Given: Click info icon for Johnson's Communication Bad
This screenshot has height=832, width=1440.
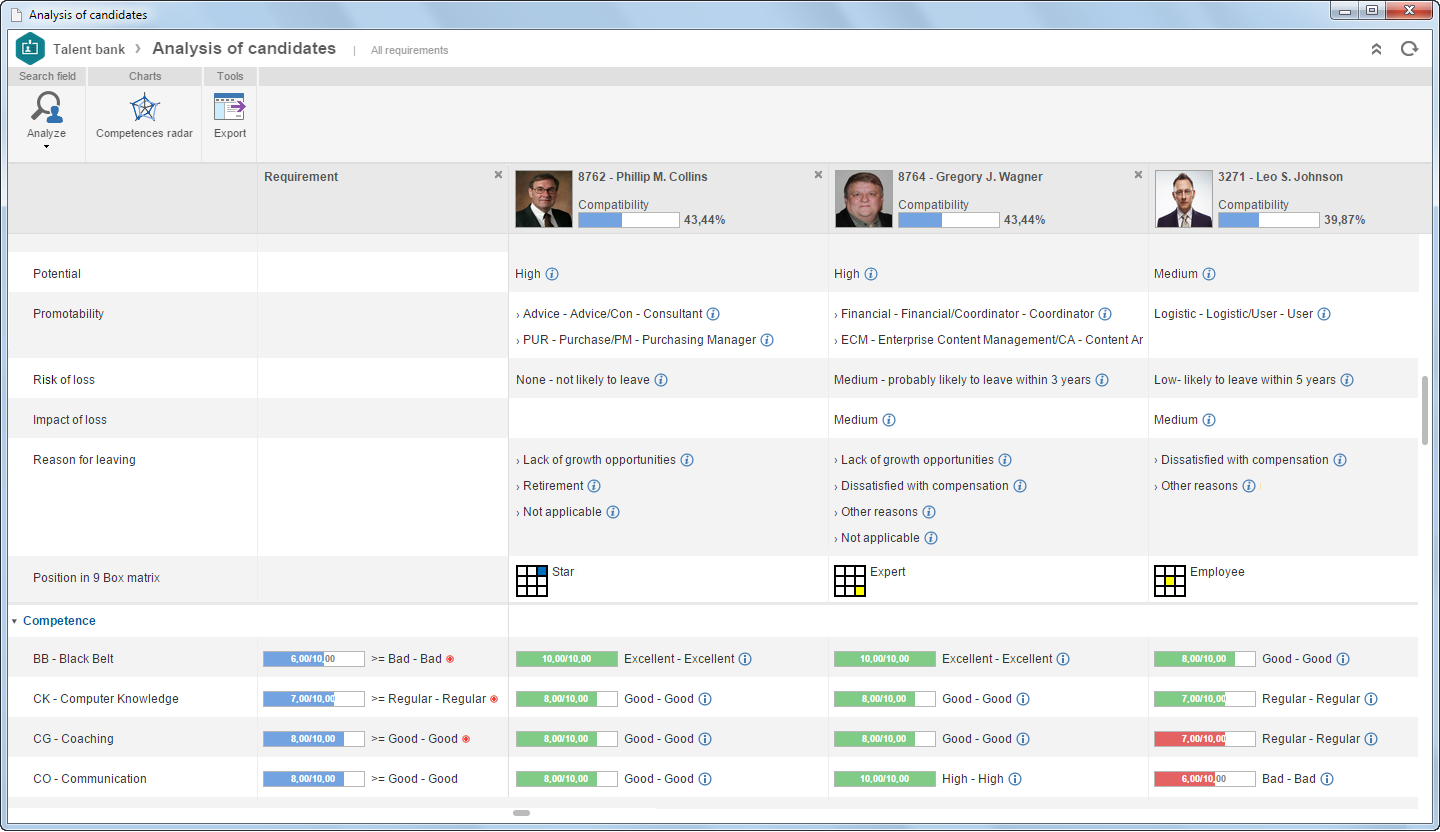Looking at the screenshot, I should 1327,779.
